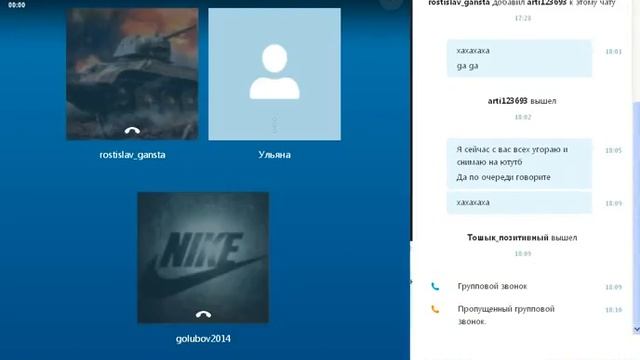Click hang-up icon on rostislav_gansta's tile
Image resolution: width=640 pixels, height=360 pixels.
[x=132, y=131]
